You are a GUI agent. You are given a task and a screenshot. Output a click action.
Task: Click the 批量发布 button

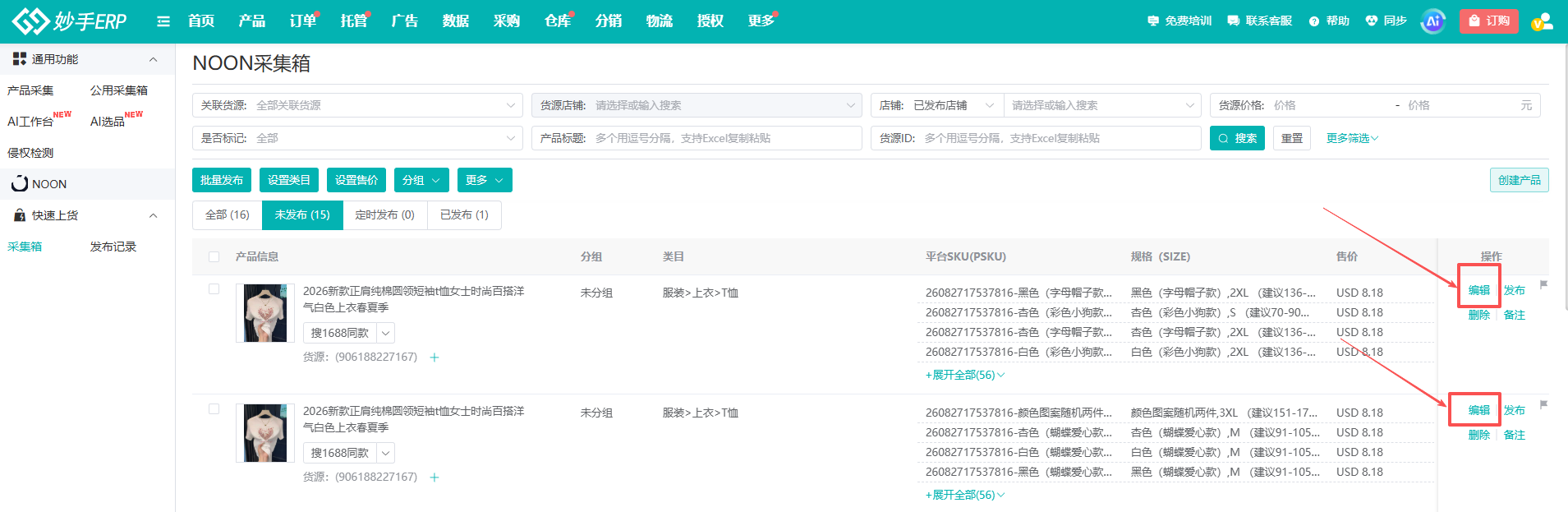[x=222, y=180]
